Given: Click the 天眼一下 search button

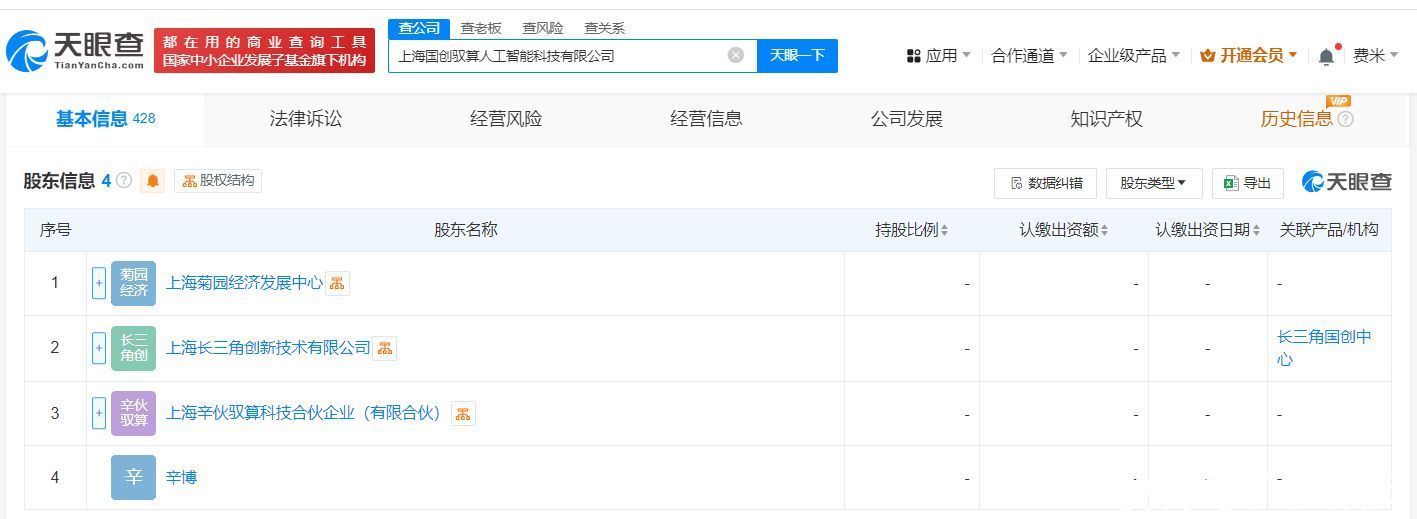Looking at the screenshot, I should click(x=797, y=56).
